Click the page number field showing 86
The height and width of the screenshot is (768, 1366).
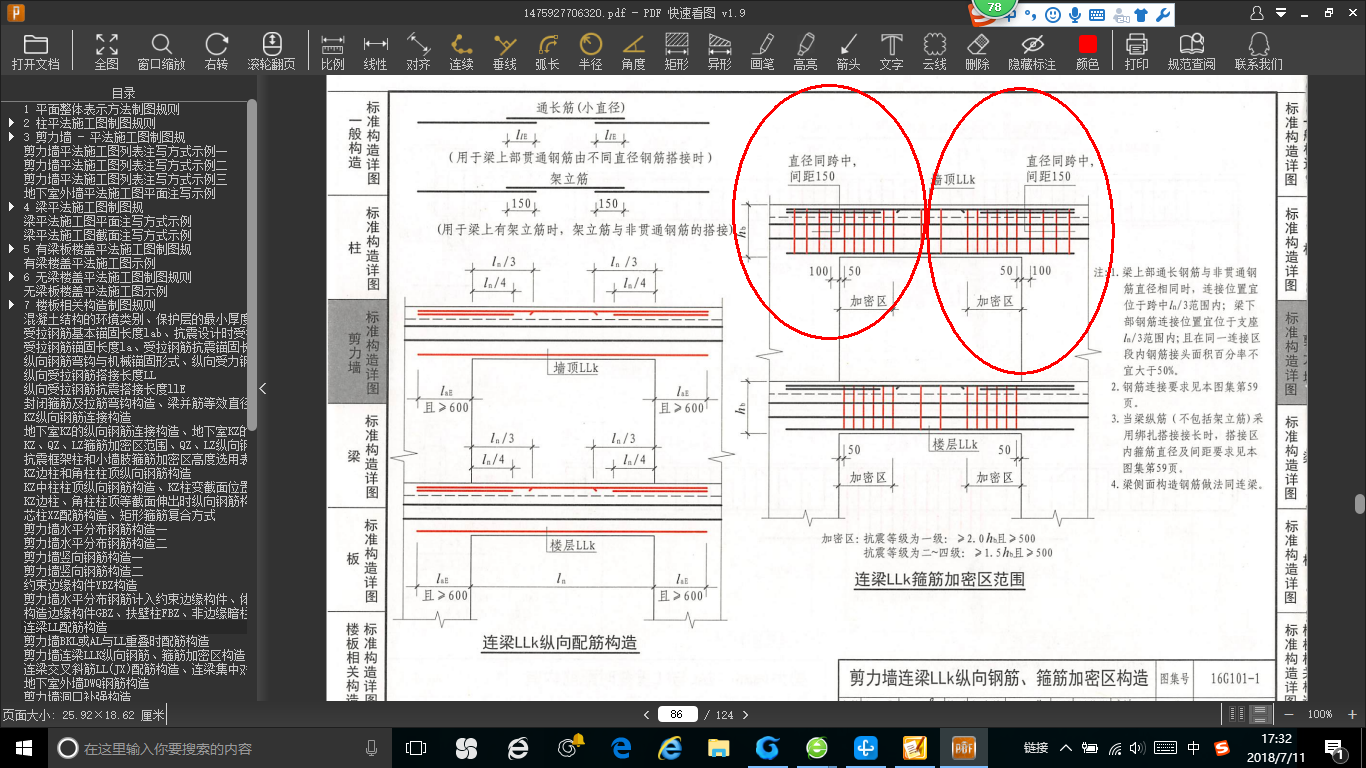point(677,714)
